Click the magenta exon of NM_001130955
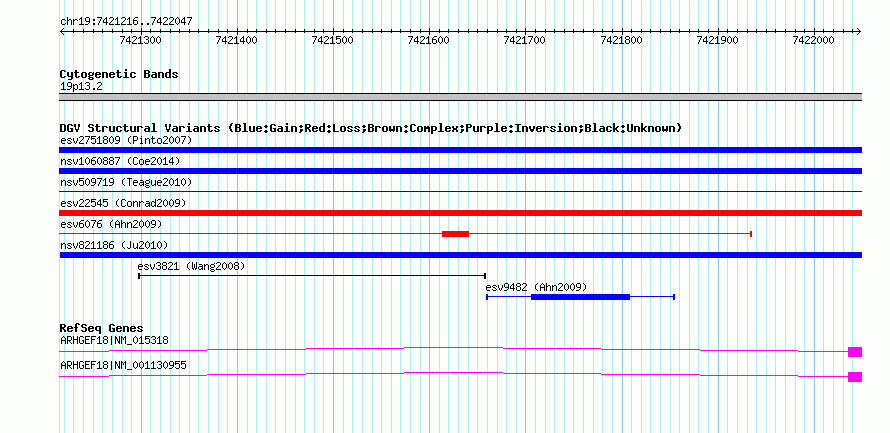Image resolution: width=890 pixels, height=433 pixels. (x=855, y=377)
